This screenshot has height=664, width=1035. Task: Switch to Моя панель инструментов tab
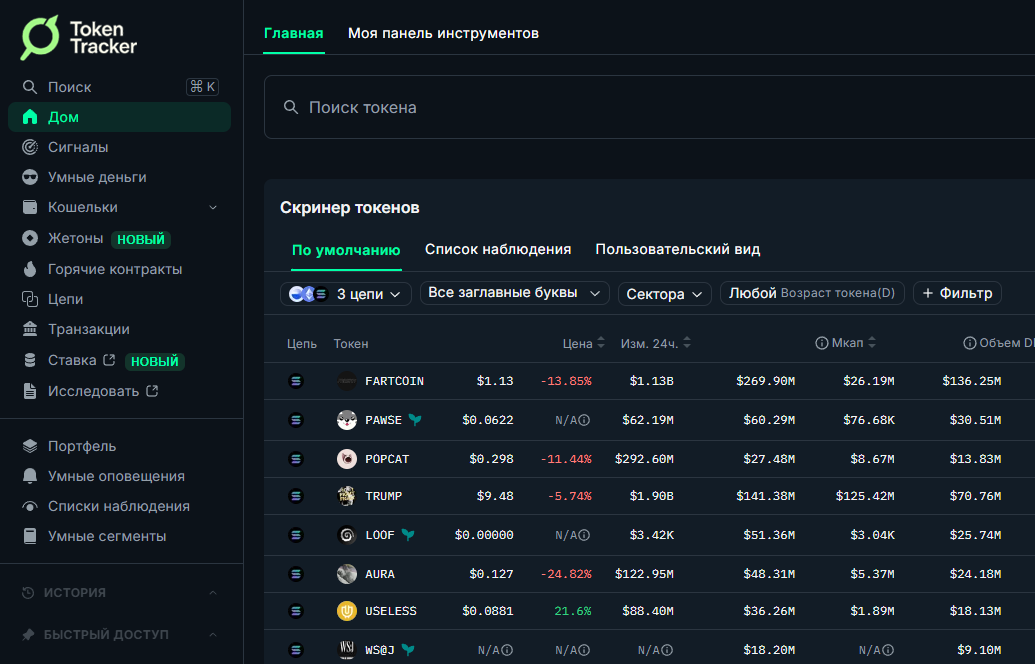[444, 33]
